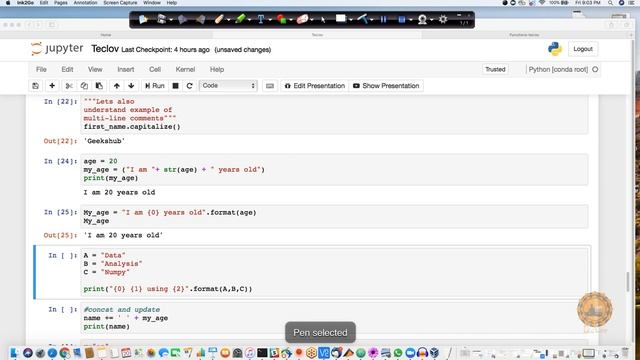Insert a cell below with the plus icon
Viewport: 640px width, 360px height.
click(x=52, y=86)
